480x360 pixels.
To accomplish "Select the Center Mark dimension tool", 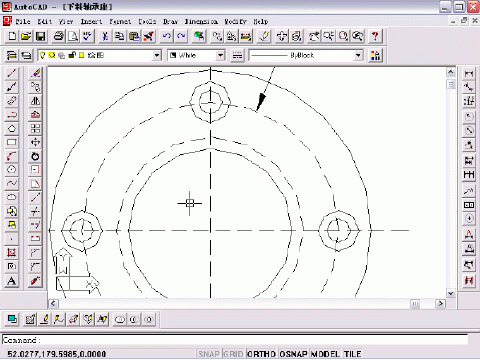I will pos(469,219).
